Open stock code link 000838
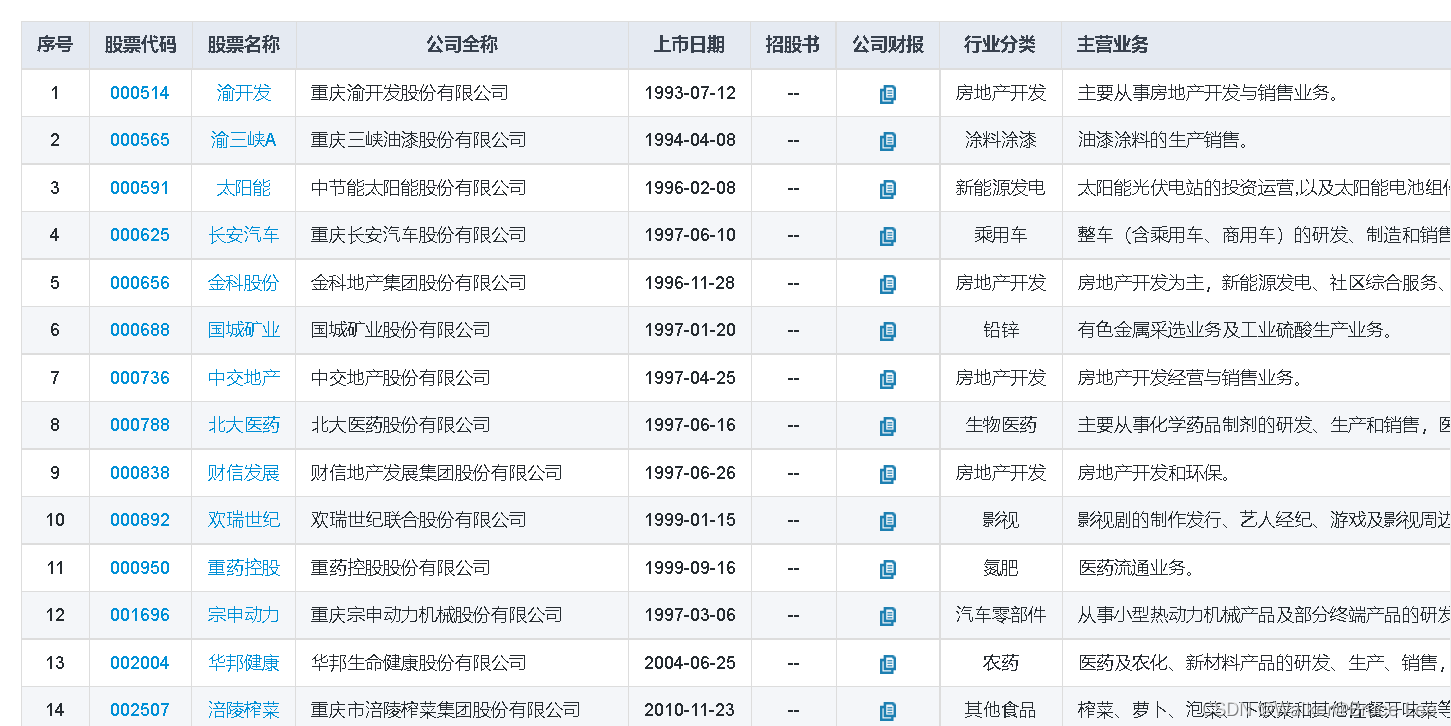 click(x=140, y=473)
